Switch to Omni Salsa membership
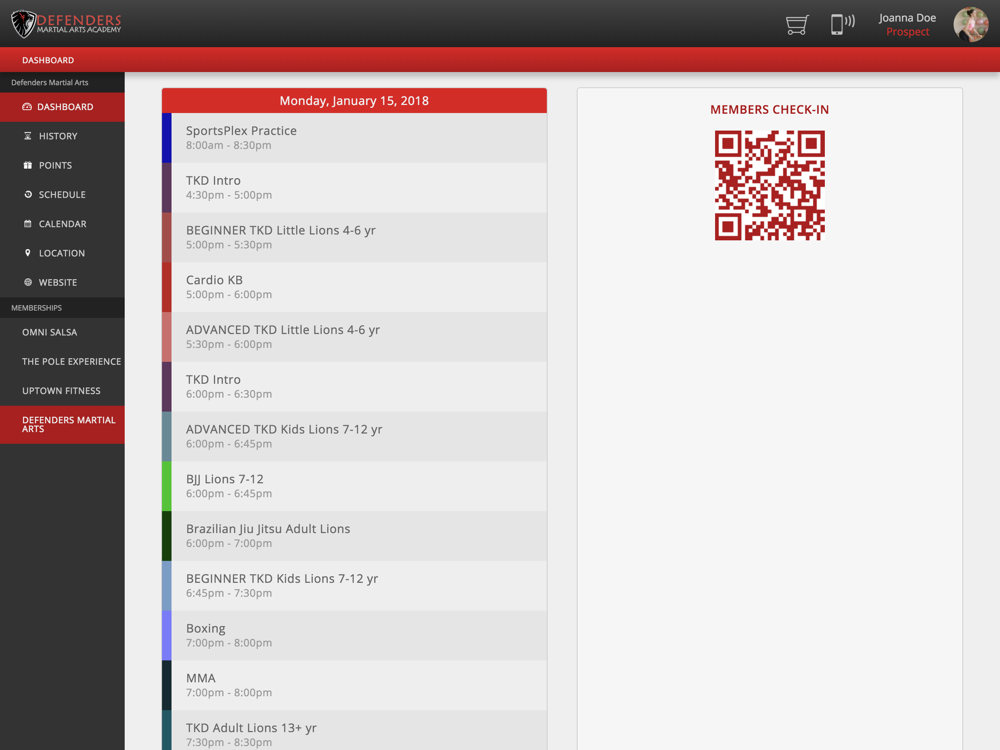 click(62, 332)
